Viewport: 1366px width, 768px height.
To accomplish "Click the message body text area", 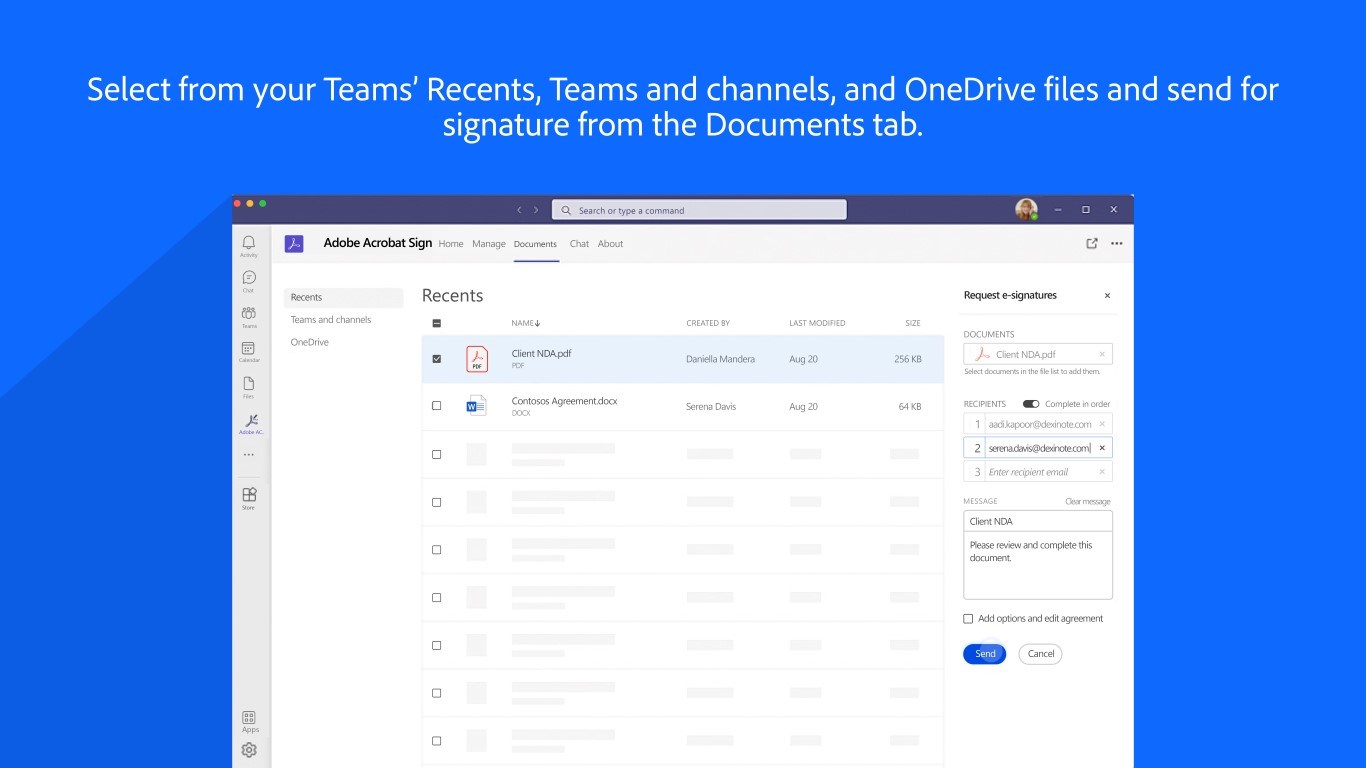I will click(1038, 565).
